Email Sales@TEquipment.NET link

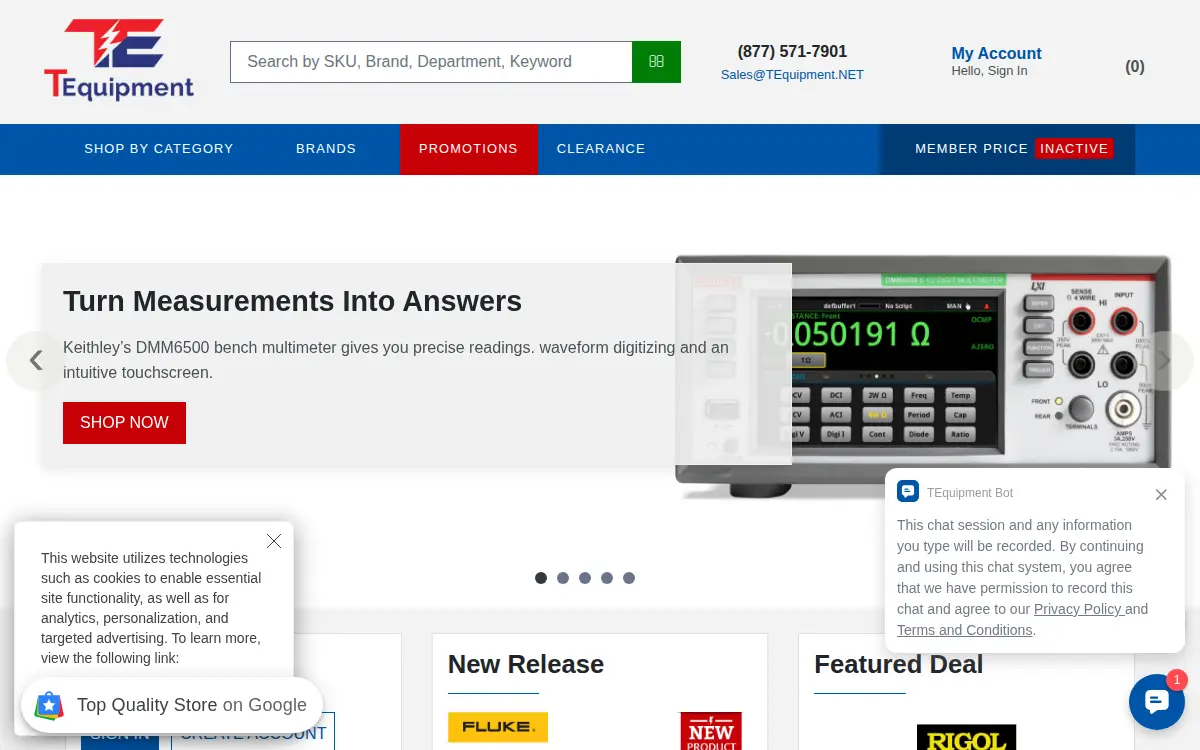[x=792, y=75]
